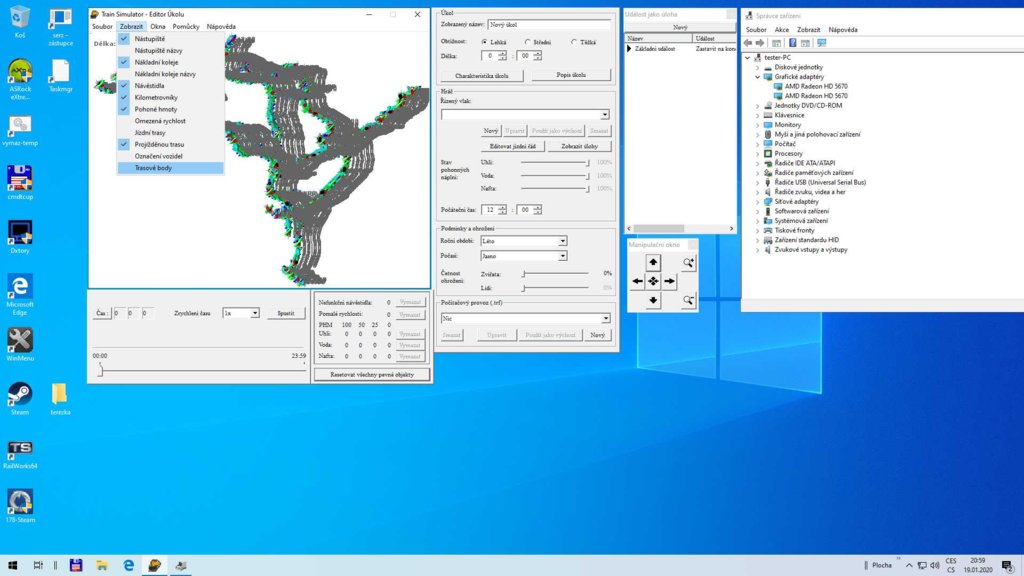
Task: Click the zoom in magnifier button
Action: pos(688,263)
